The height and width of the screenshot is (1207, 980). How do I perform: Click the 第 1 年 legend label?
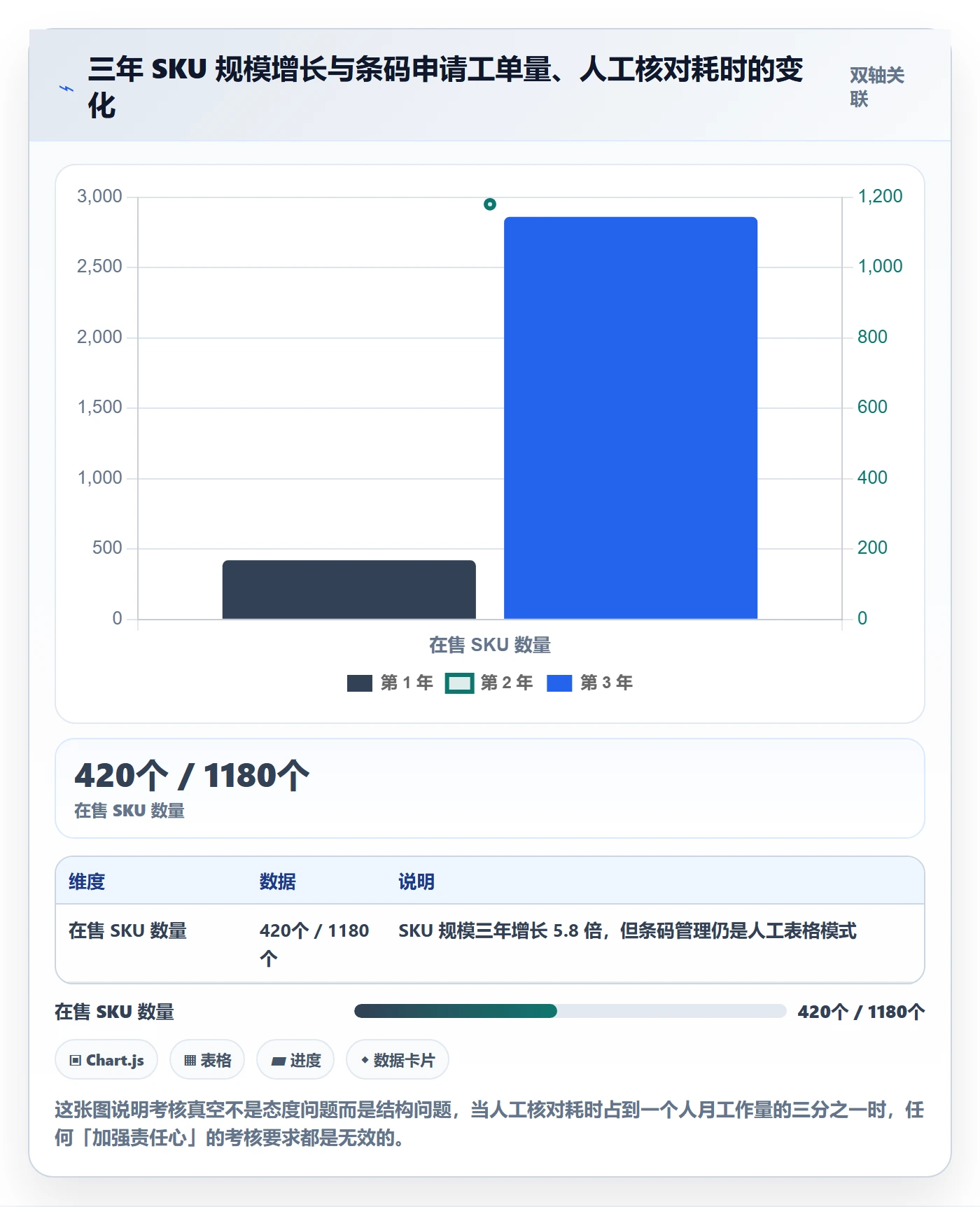coord(407,683)
